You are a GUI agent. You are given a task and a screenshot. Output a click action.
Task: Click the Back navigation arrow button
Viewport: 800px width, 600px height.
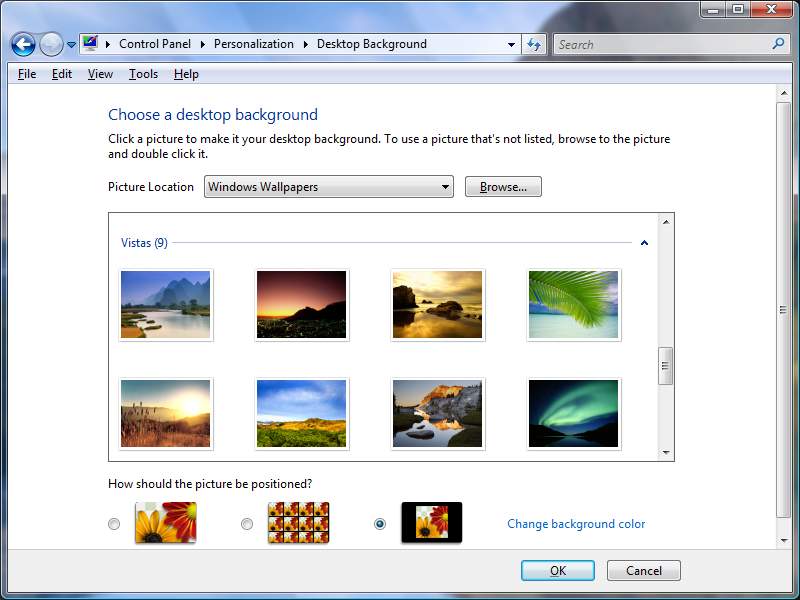pyautogui.click(x=23, y=44)
